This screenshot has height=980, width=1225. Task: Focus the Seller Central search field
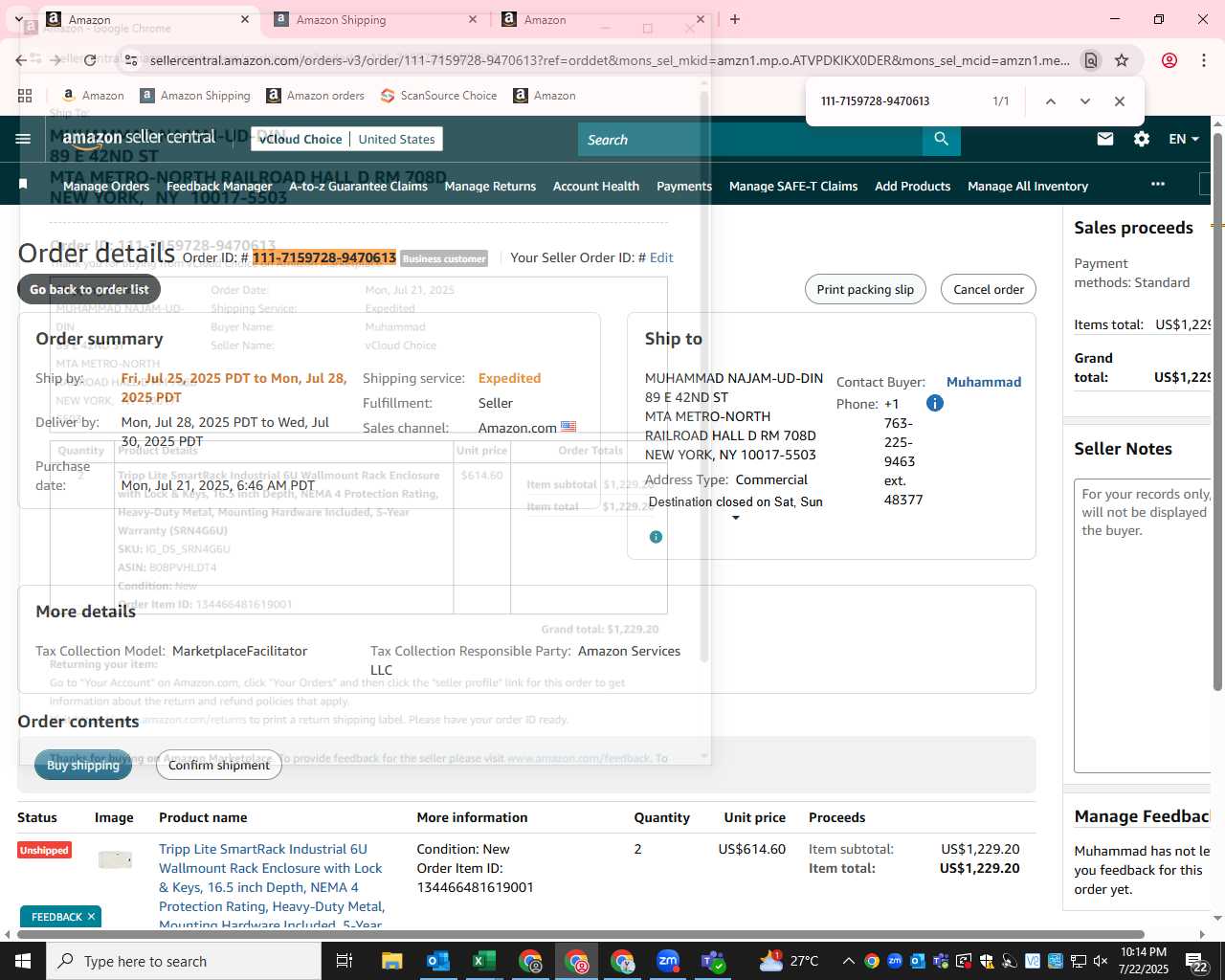point(750,140)
